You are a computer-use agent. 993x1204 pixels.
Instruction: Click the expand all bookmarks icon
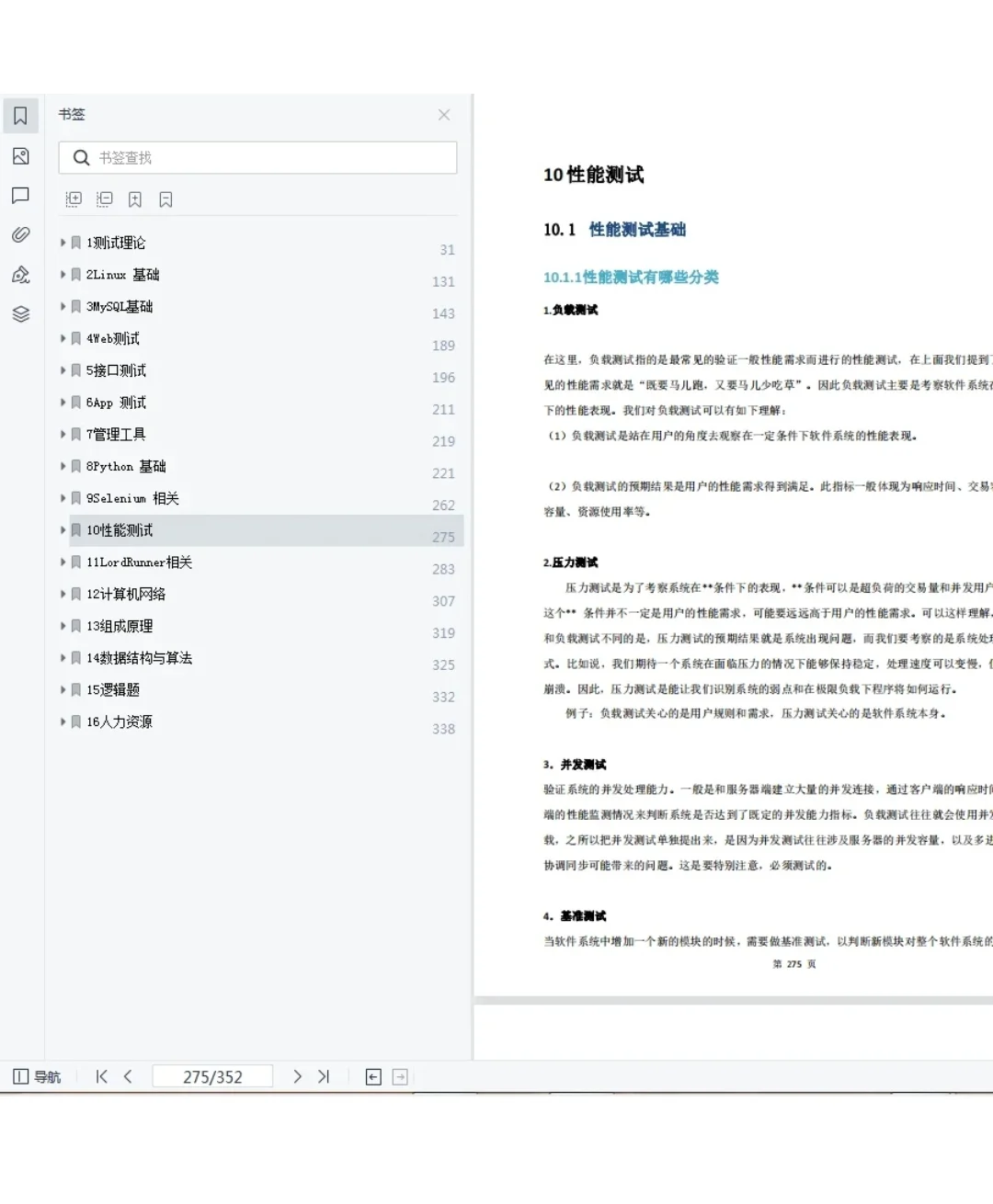click(74, 199)
